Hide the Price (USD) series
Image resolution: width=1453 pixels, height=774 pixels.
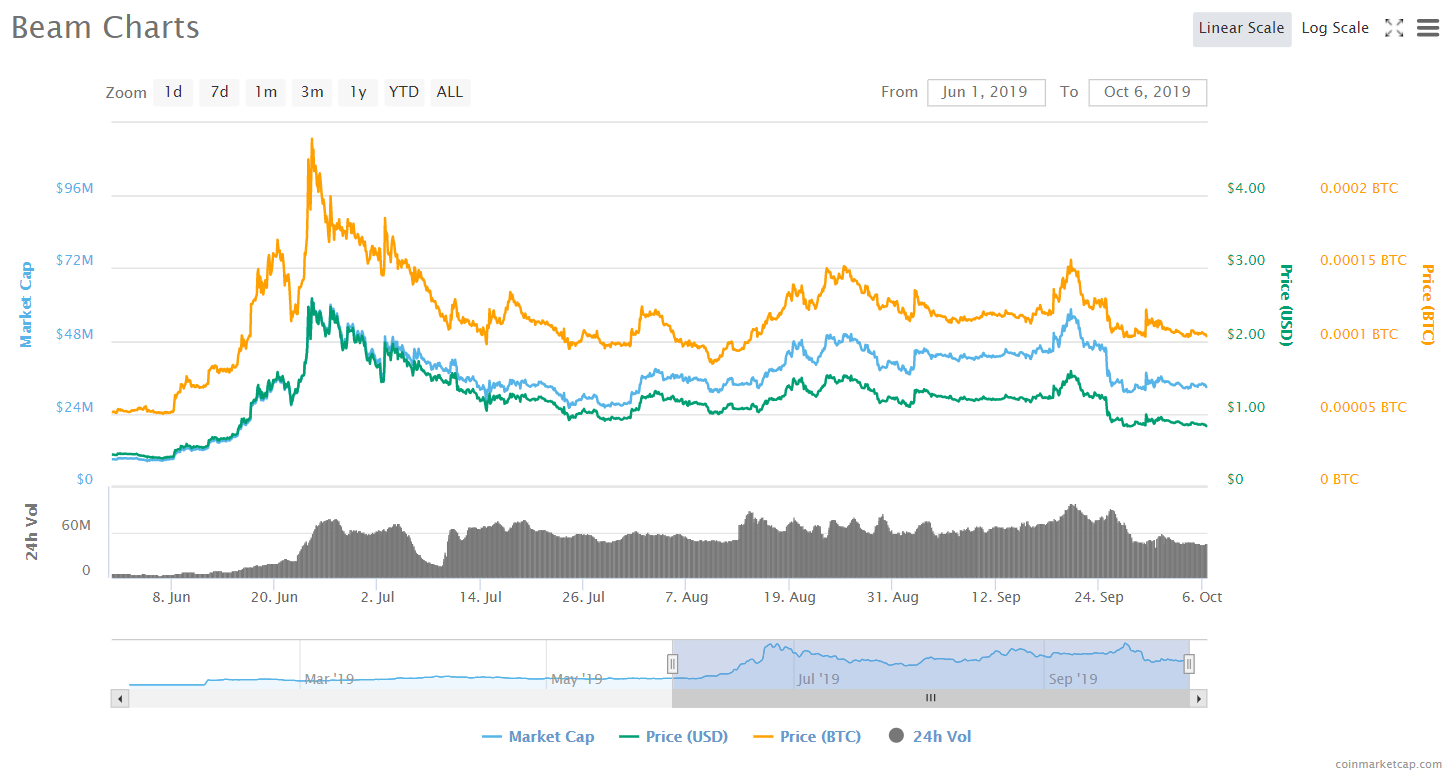[x=674, y=737]
